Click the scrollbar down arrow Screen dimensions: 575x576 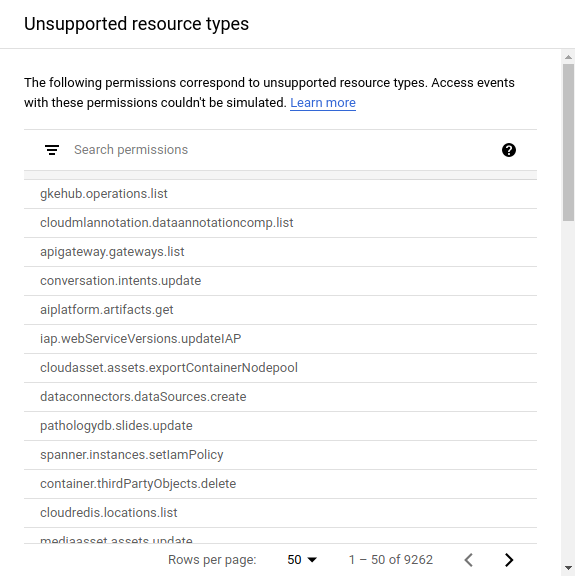568,568
